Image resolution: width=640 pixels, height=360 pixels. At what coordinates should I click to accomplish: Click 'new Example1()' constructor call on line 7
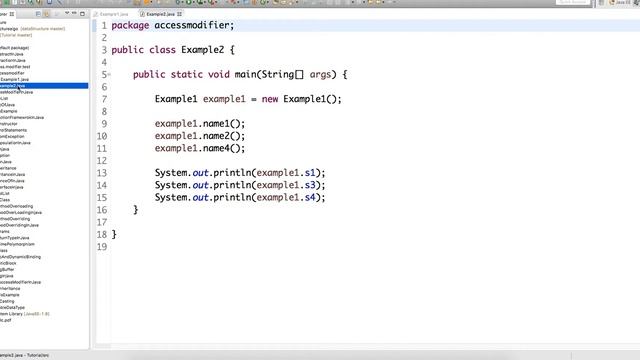301,99
